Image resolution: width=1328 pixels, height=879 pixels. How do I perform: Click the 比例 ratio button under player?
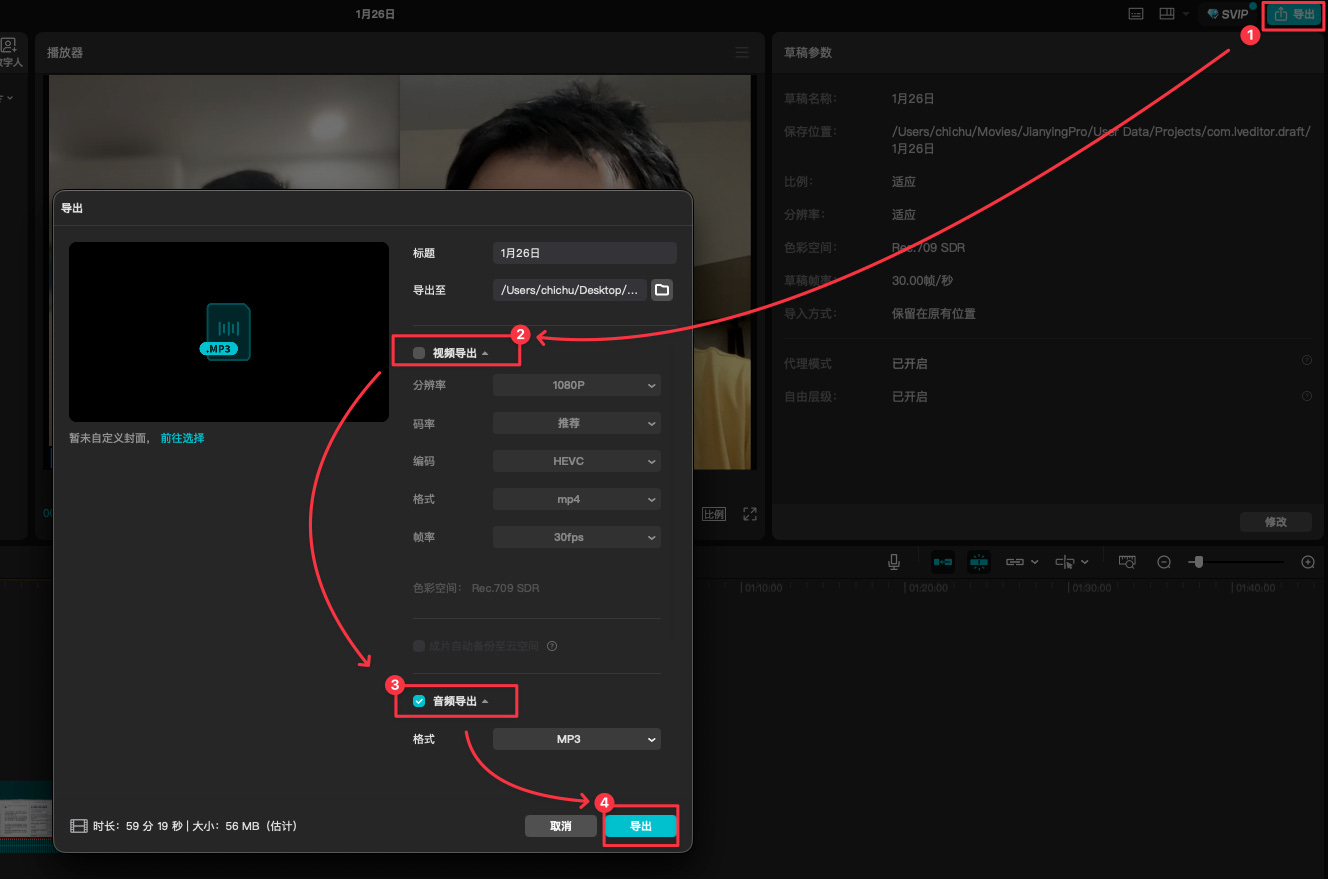click(714, 514)
